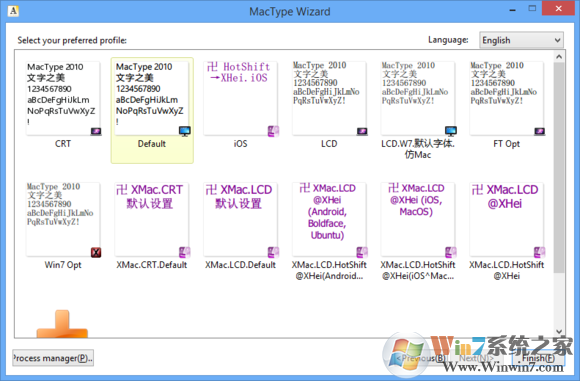Click laptop icon on LCD profile
Screen dimensions: 580x381
click(362, 131)
